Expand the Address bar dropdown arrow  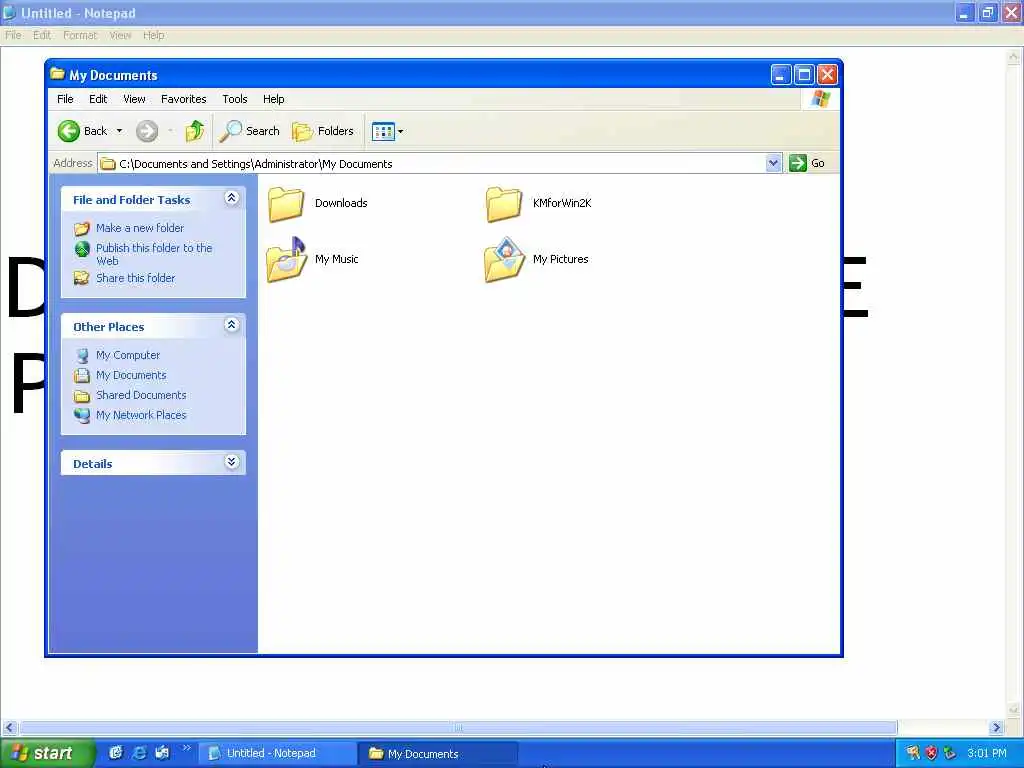click(x=773, y=163)
